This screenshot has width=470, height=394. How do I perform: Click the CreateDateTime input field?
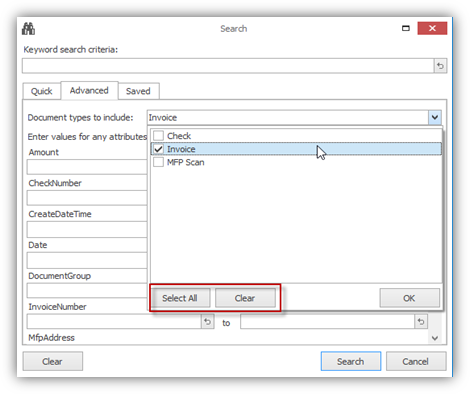point(87,230)
